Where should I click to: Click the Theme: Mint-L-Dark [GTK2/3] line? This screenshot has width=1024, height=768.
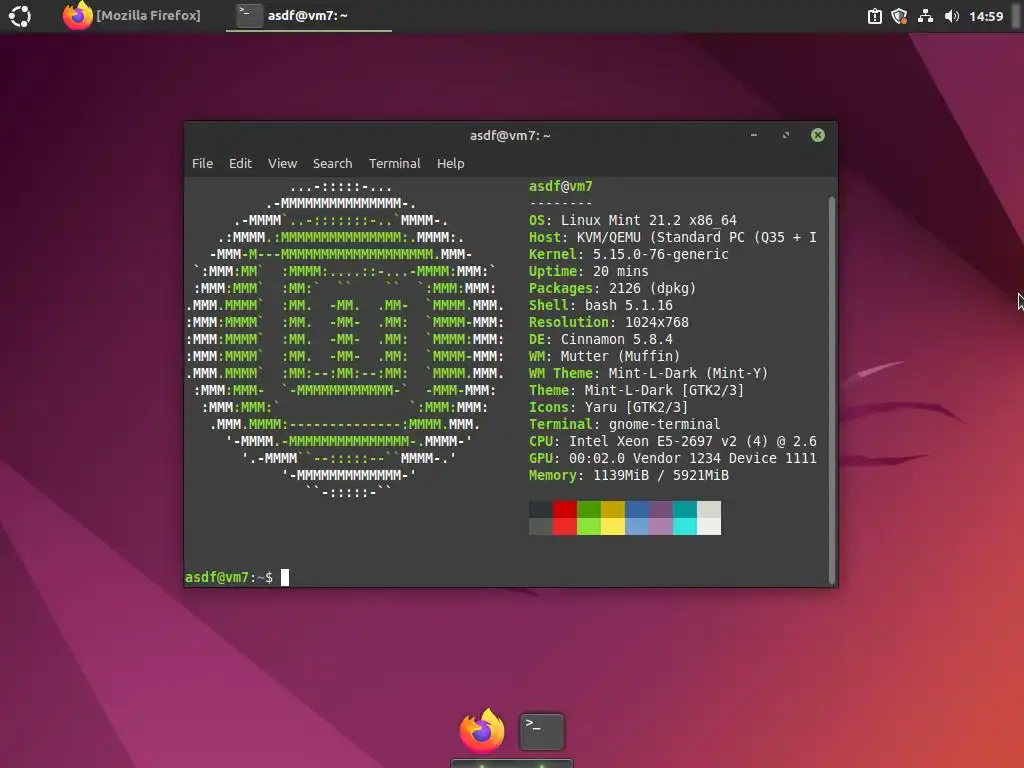(636, 390)
